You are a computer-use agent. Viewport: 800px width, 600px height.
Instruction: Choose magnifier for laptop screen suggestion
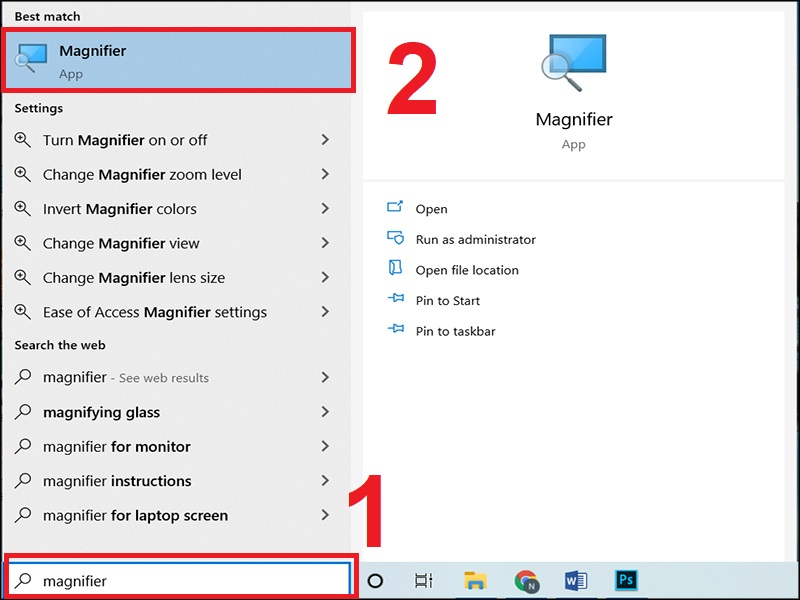[172, 515]
